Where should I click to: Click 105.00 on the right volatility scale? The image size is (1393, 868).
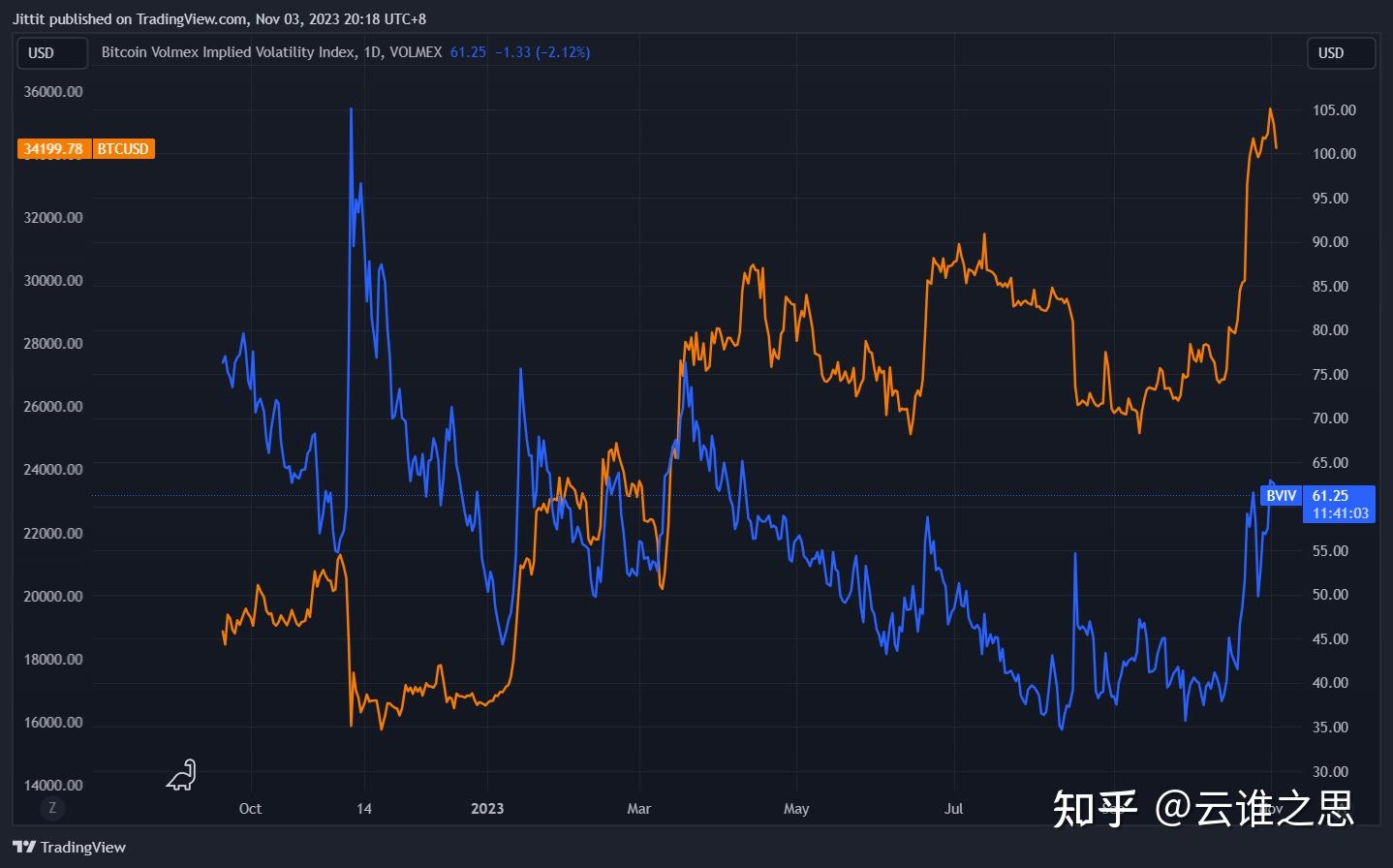pos(1334,109)
